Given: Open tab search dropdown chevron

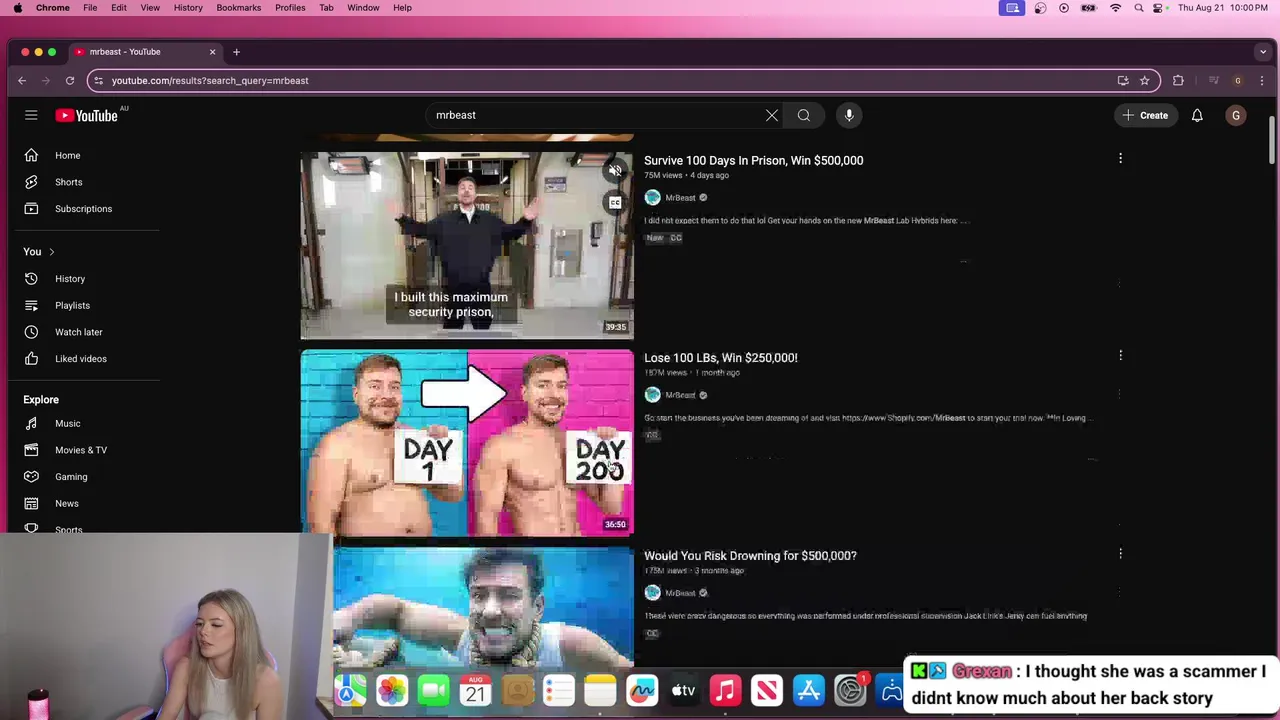Looking at the screenshot, I should (1263, 52).
